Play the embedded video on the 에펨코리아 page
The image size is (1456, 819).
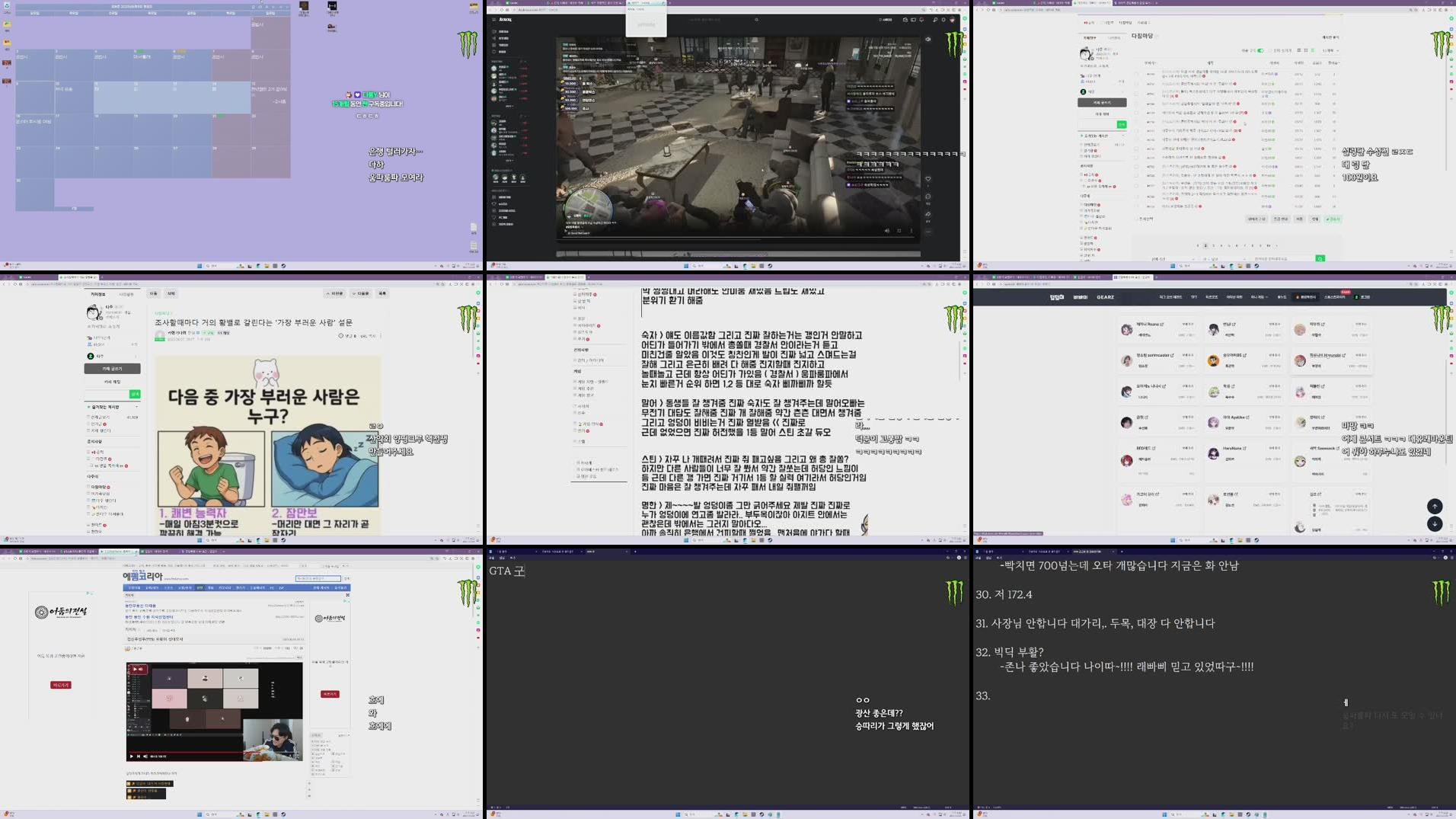(x=132, y=757)
